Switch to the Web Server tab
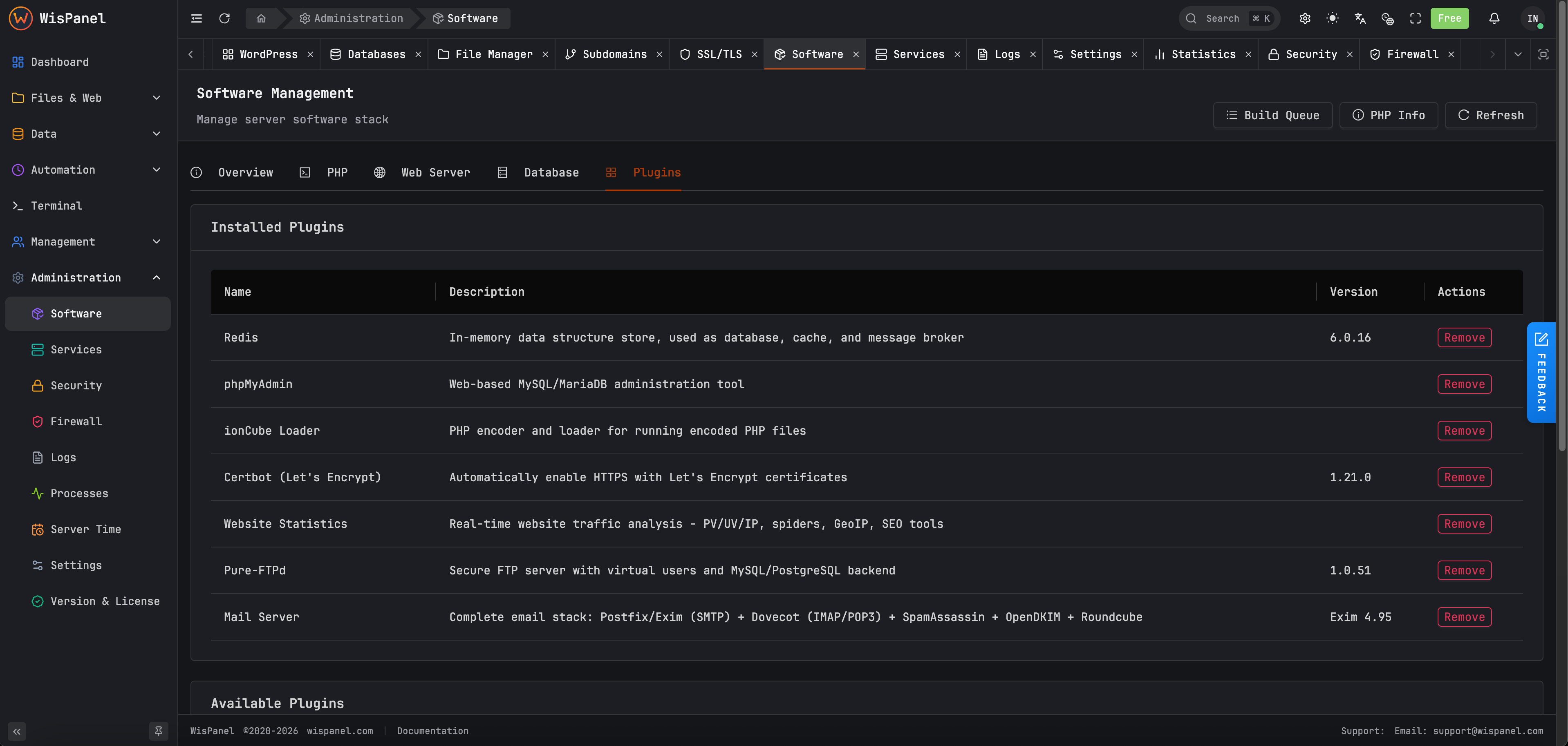Screen dimensions: 1568x746 click(x=436, y=172)
